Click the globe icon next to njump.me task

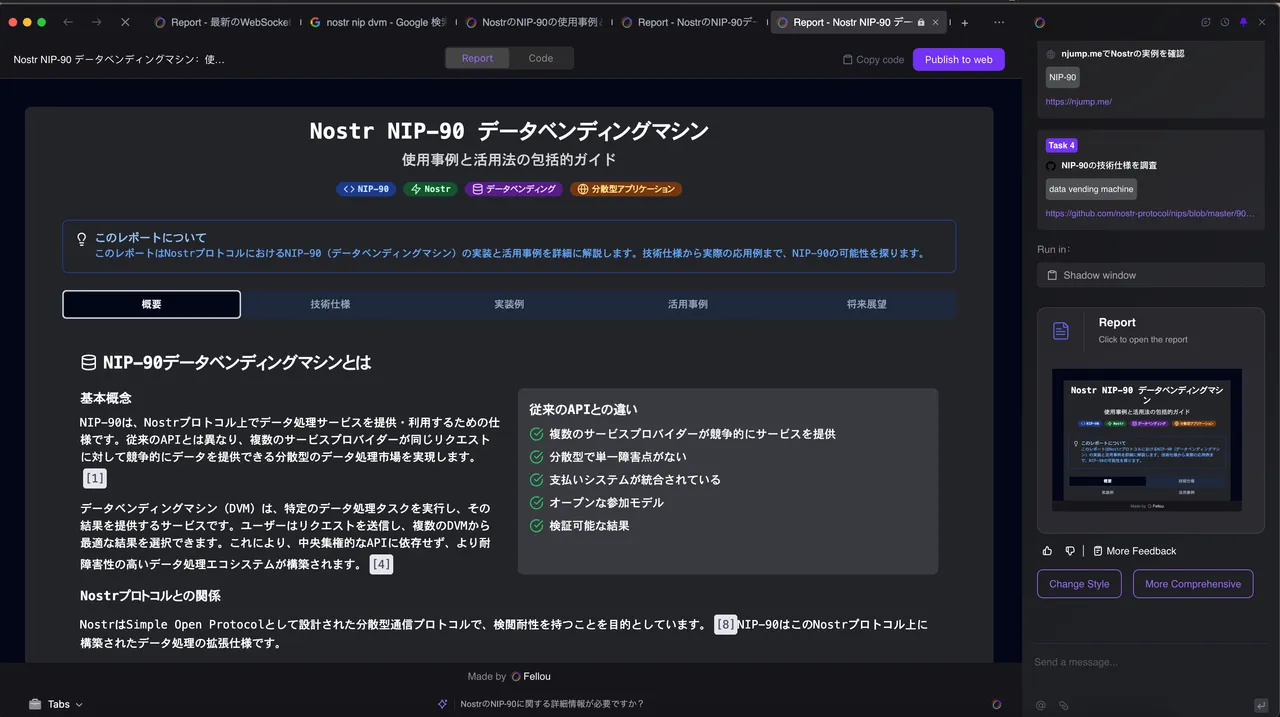1051,54
